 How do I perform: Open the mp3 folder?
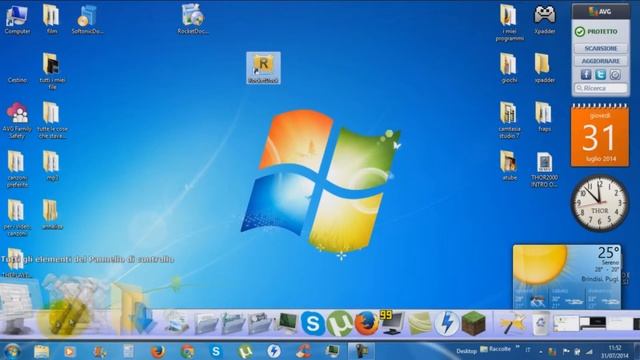[x=52, y=166]
